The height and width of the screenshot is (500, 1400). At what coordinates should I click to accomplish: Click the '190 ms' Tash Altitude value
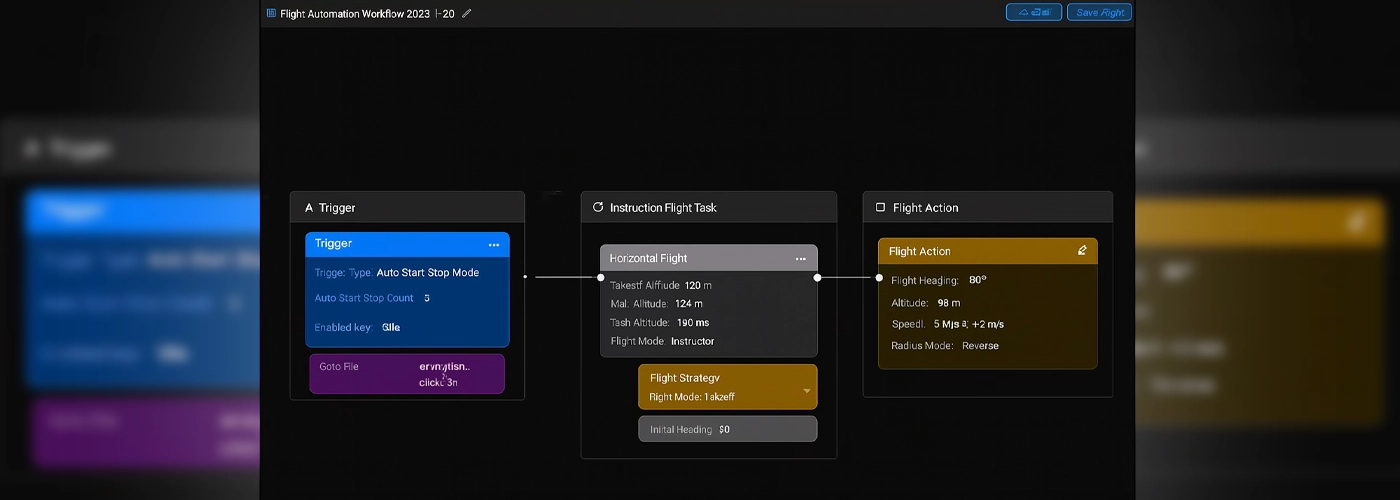coord(693,322)
